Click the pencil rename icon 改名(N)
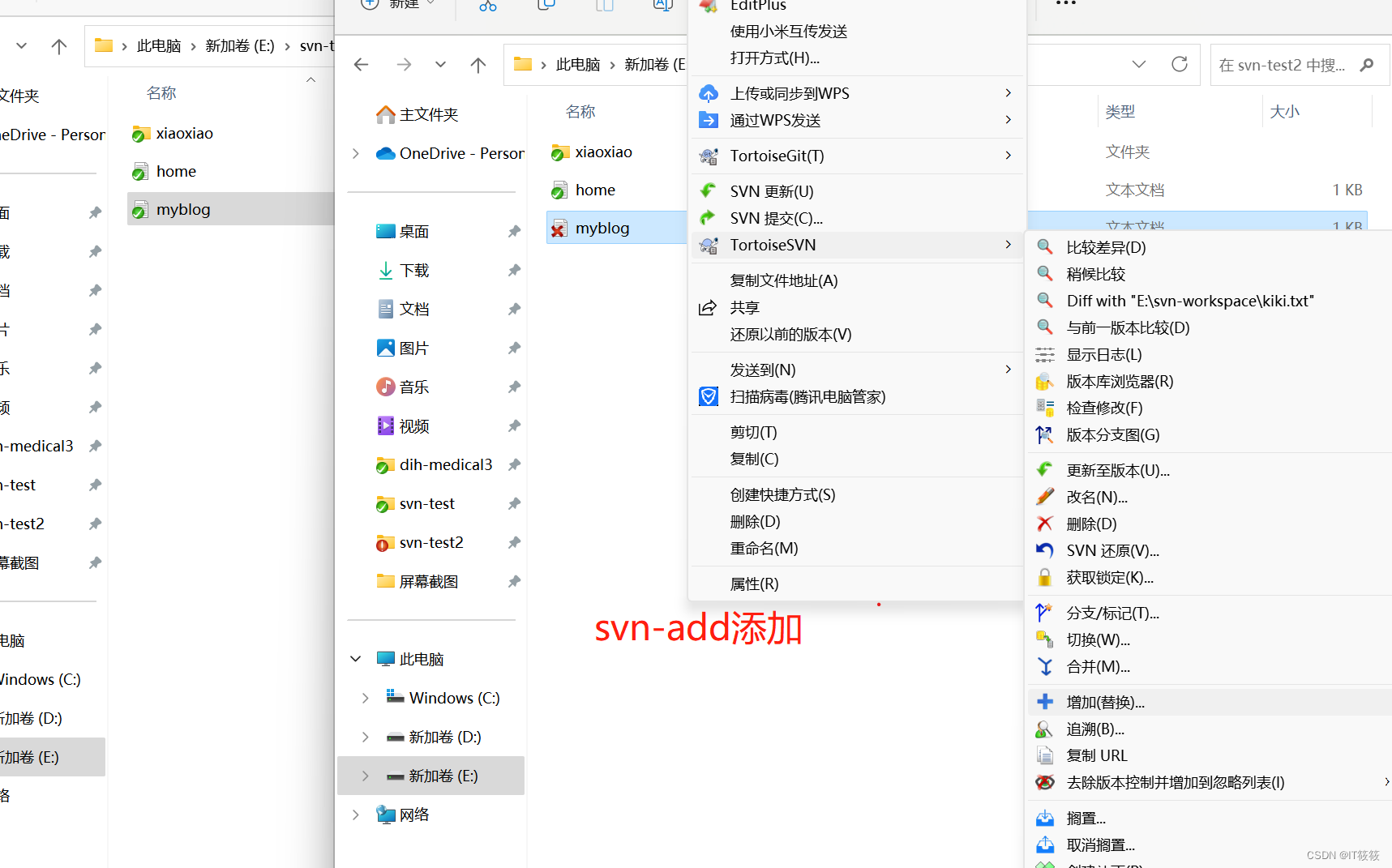Viewport: 1392px width, 868px height. [1045, 497]
